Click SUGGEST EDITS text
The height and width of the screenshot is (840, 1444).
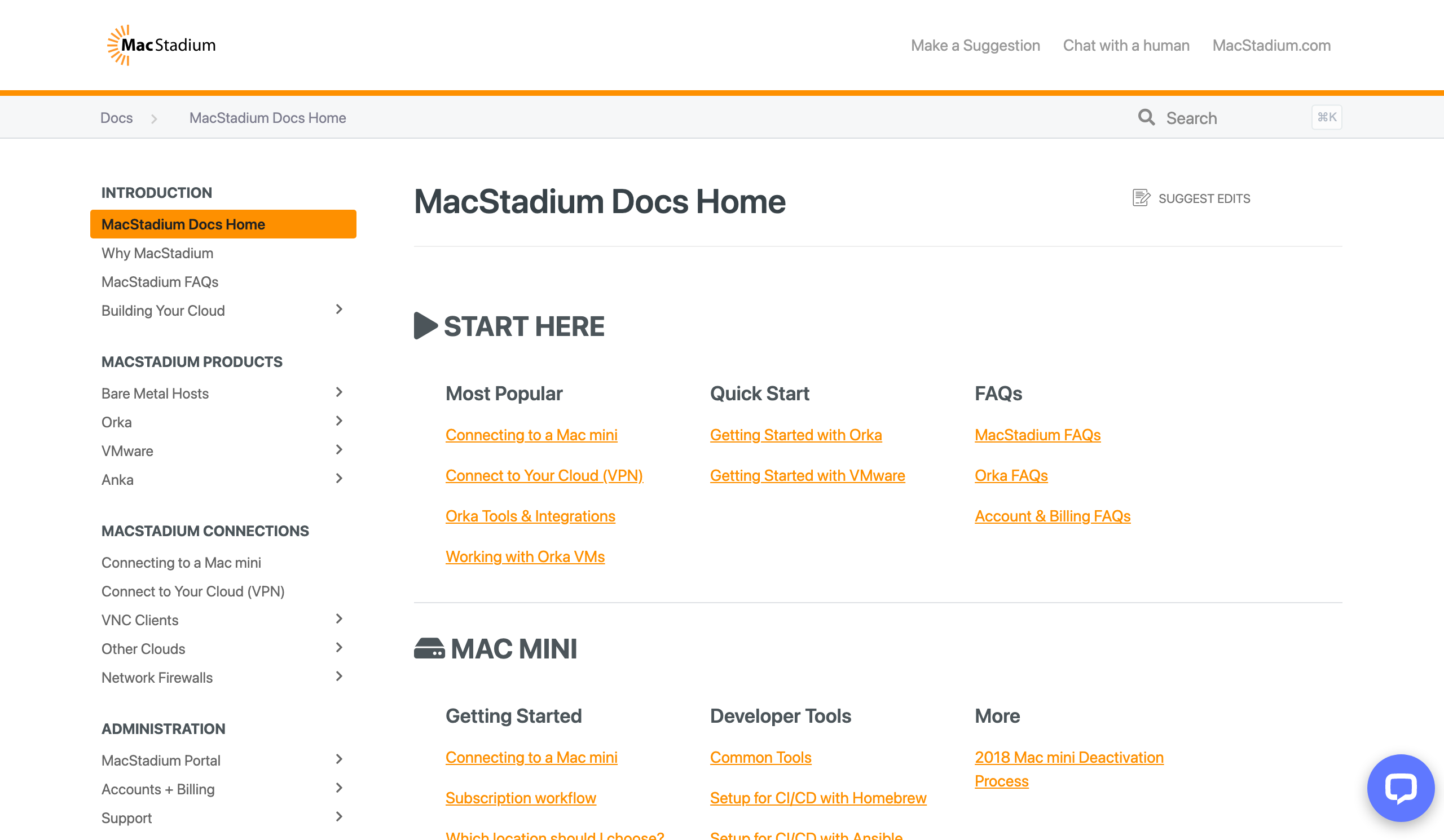(x=1204, y=198)
